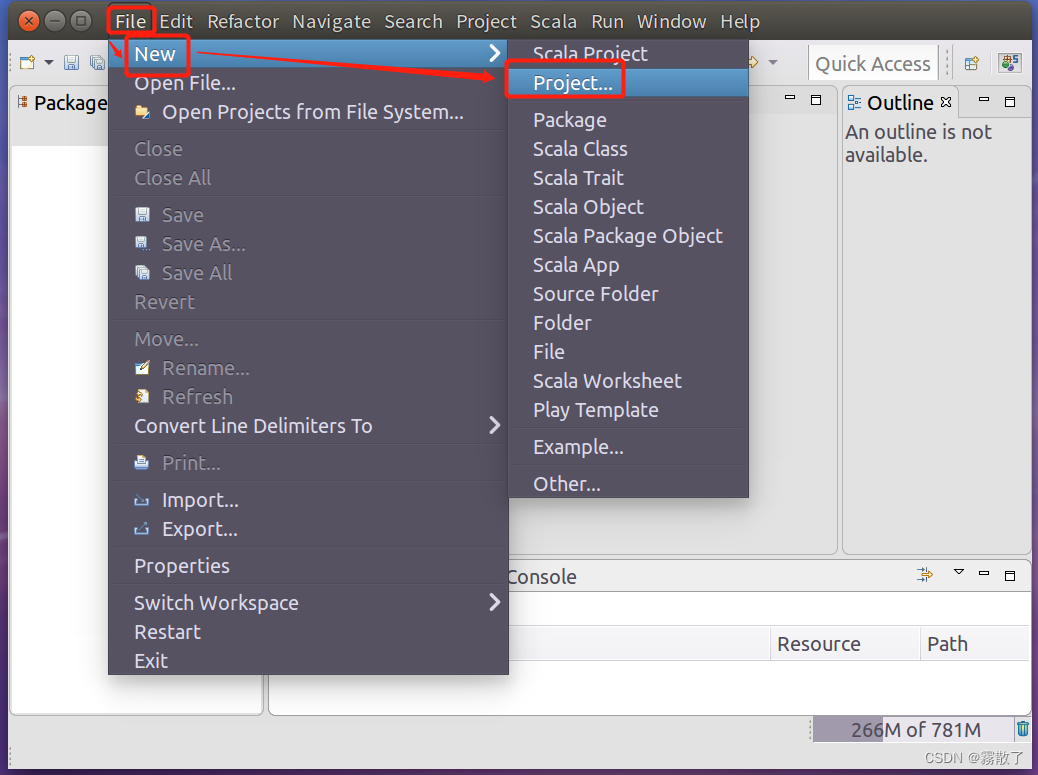Viewport: 1038px width, 775px height.
Task: Maximize the Outline panel
Action: pos(1010,102)
